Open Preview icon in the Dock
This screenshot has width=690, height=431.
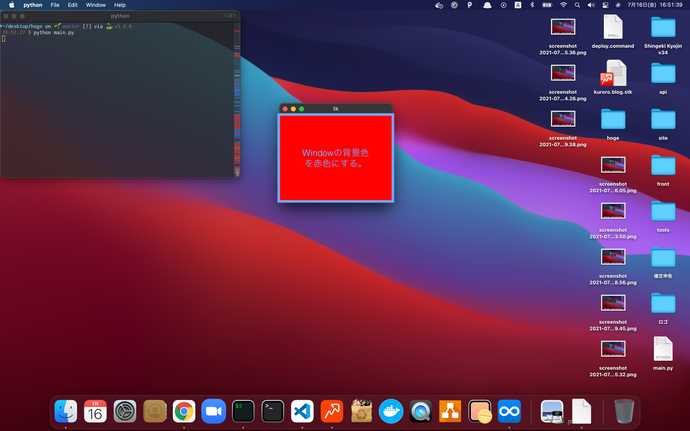[x=552, y=411]
